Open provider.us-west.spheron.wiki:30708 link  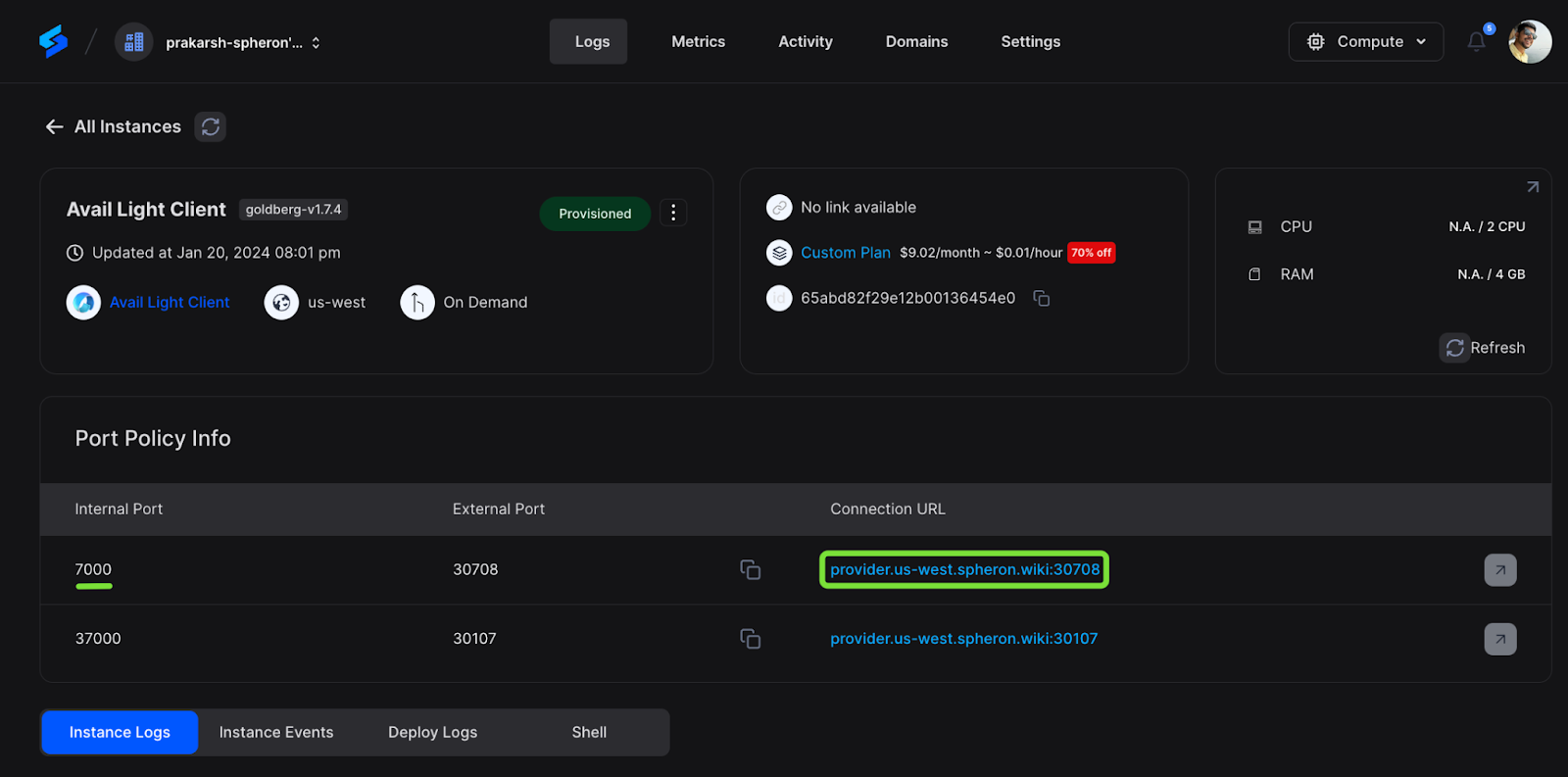(964, 569)
